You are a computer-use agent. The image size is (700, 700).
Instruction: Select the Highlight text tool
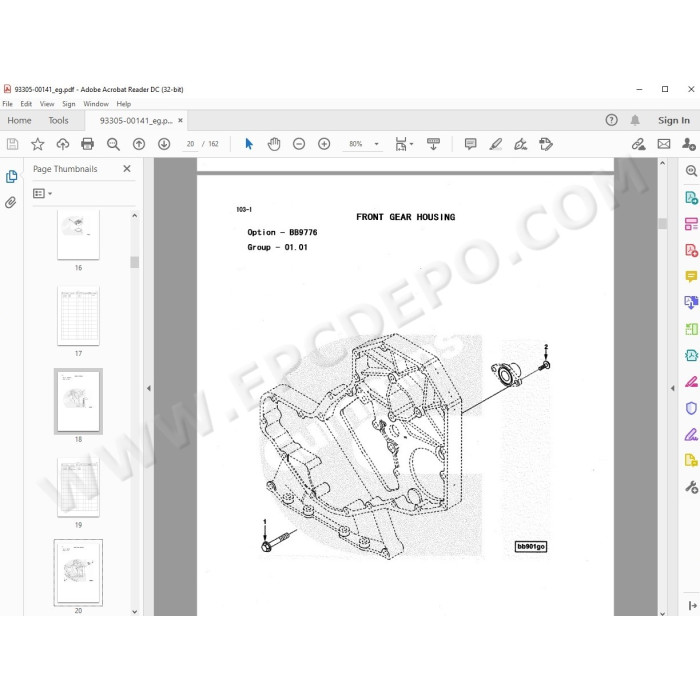(496, 144)
